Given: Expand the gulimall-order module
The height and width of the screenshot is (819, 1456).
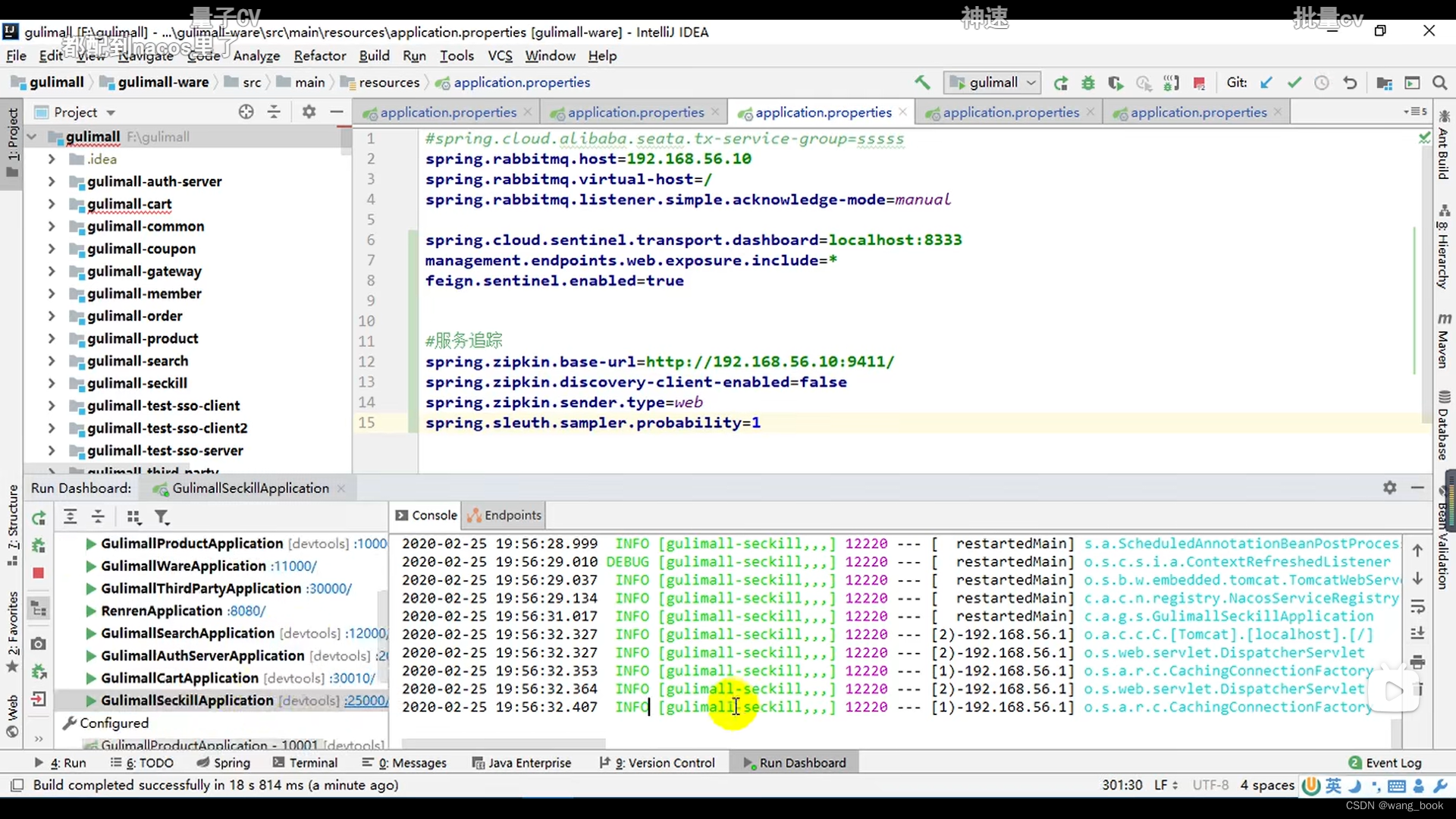Looking at the screenshot, I should (x=52, y=316).
